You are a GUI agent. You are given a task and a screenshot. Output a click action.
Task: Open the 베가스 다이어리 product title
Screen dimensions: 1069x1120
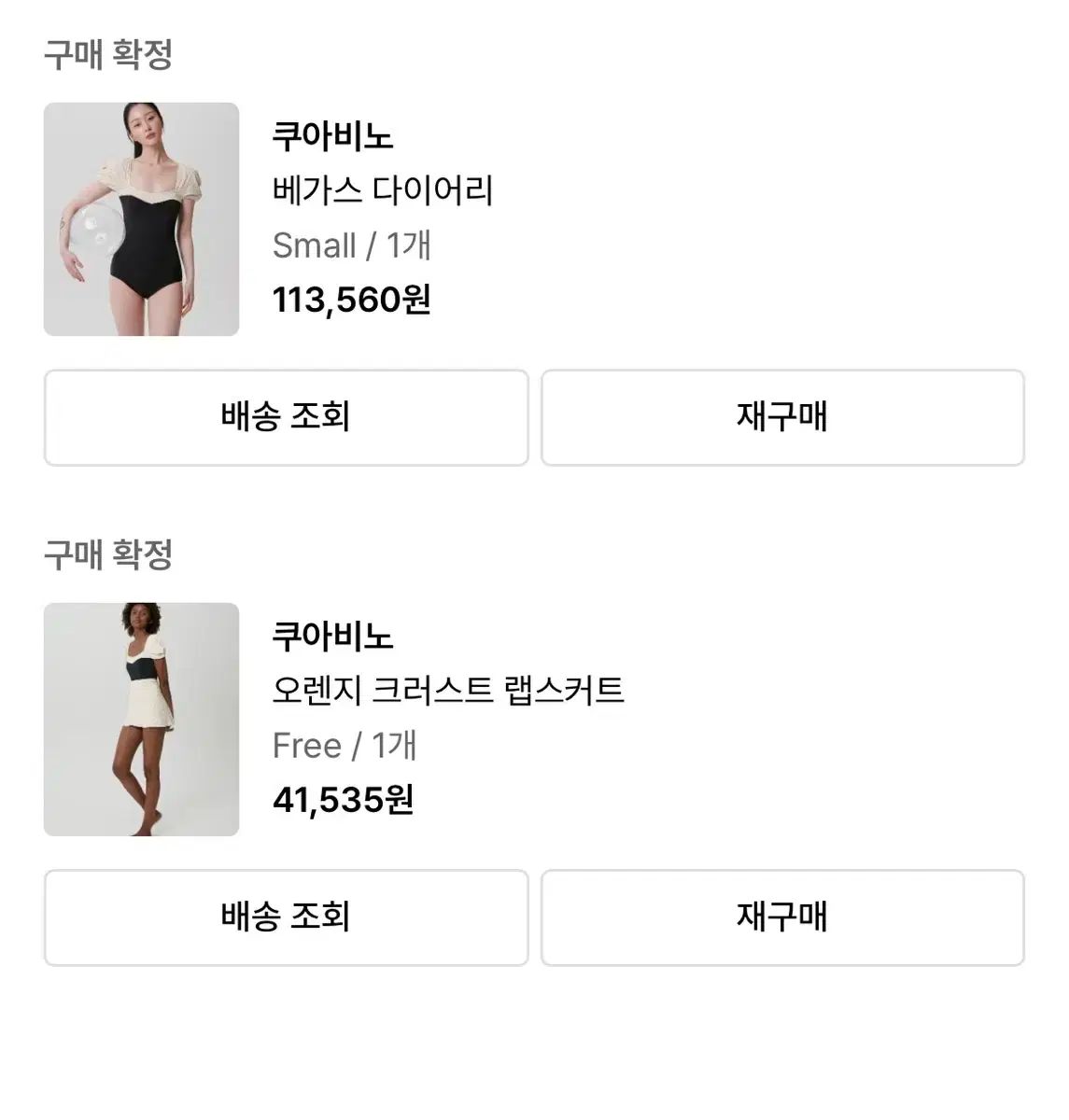(383, 191)
